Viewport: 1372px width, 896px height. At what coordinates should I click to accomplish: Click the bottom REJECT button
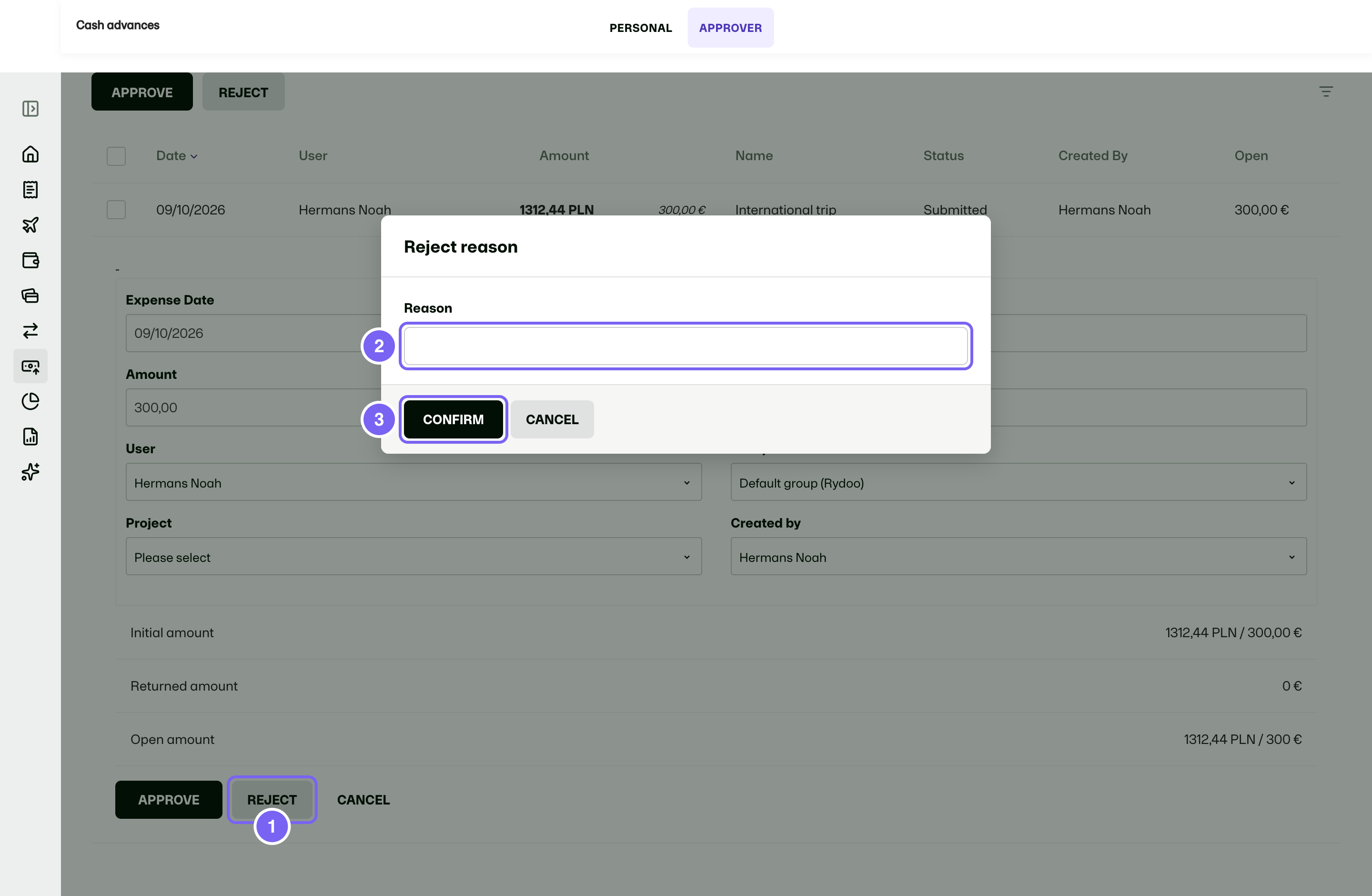coord(272,799)
